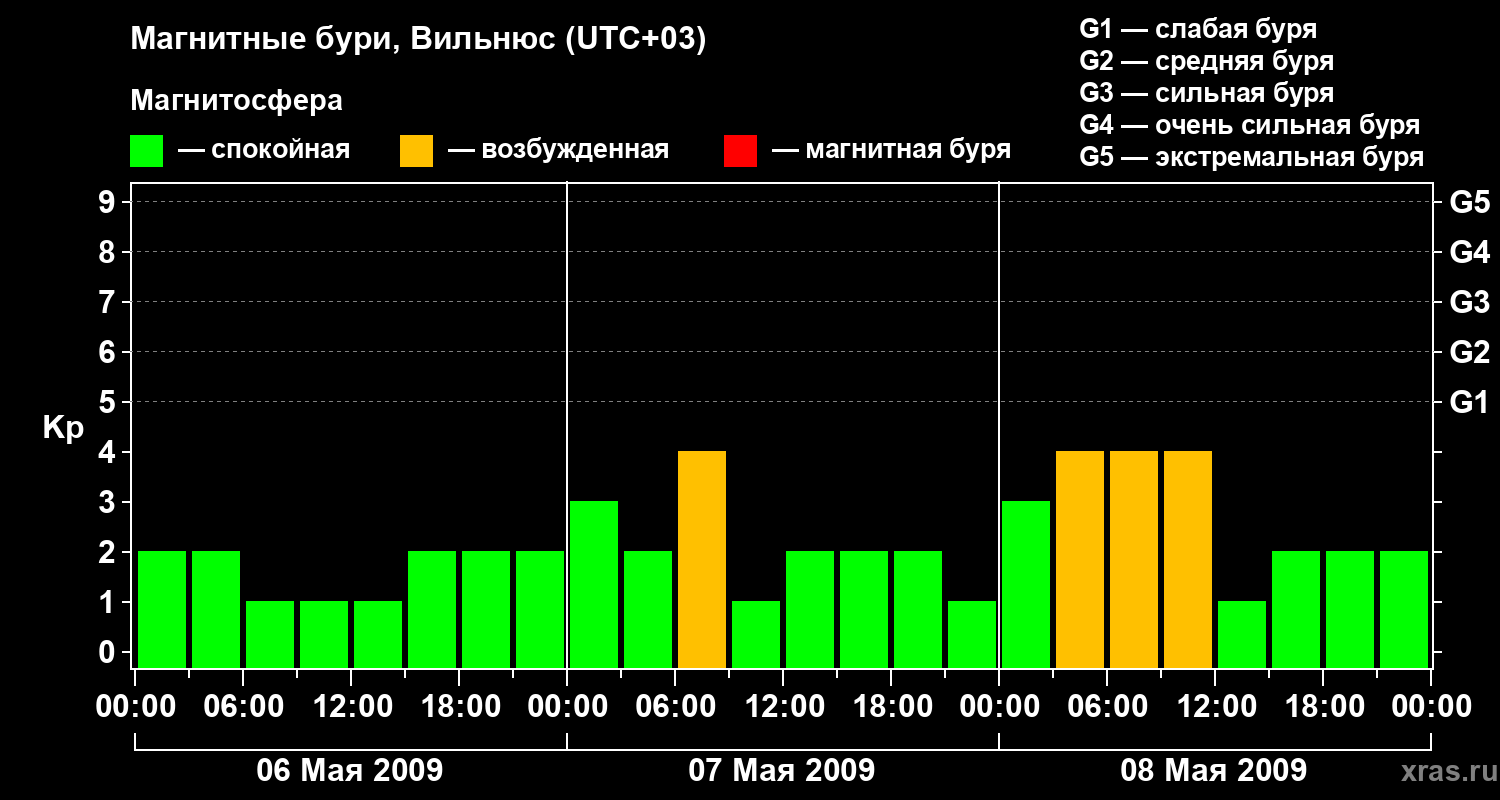Click the 07 Мая bar for 15:00–18:00
Screen dimensions: 1500x800
(864, 609)
